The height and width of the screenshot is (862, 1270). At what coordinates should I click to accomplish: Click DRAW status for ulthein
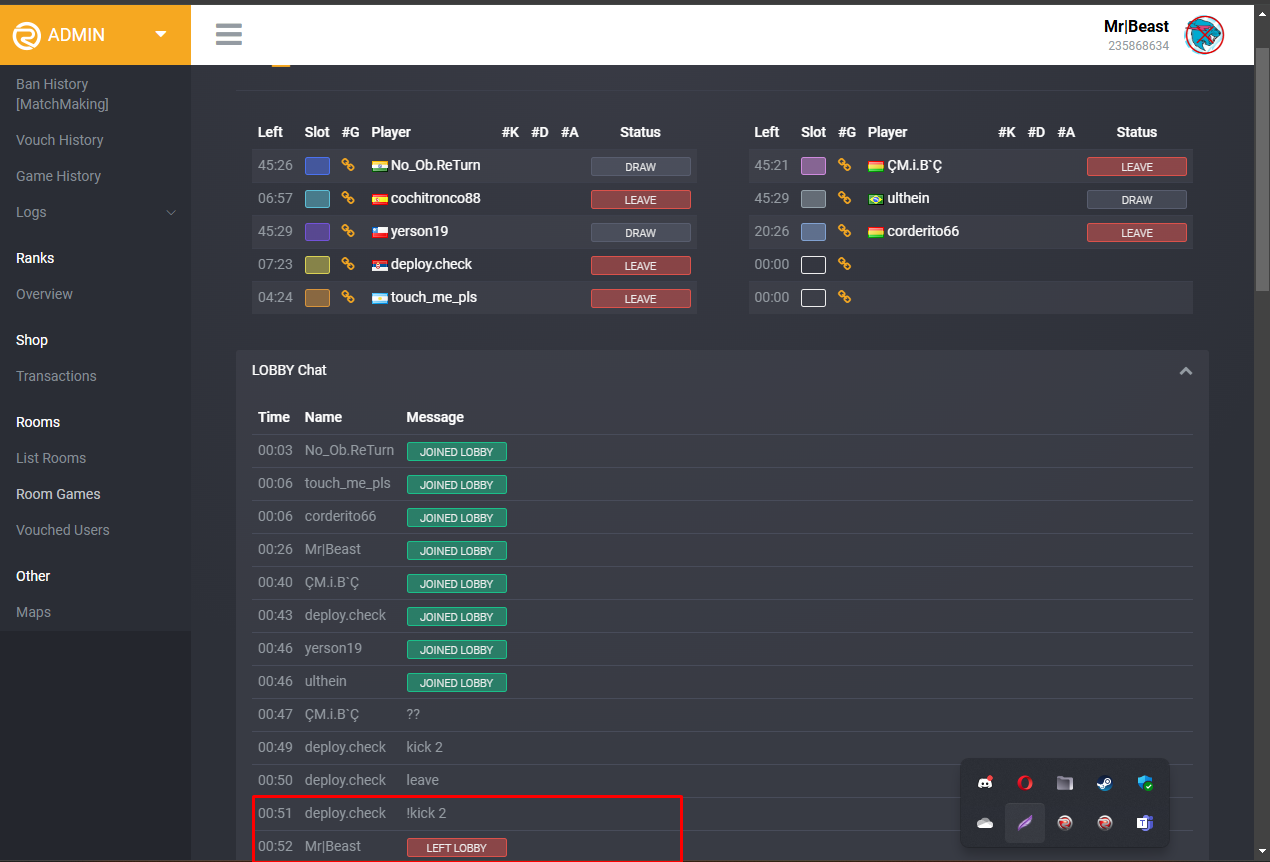tap(1136, 200)
